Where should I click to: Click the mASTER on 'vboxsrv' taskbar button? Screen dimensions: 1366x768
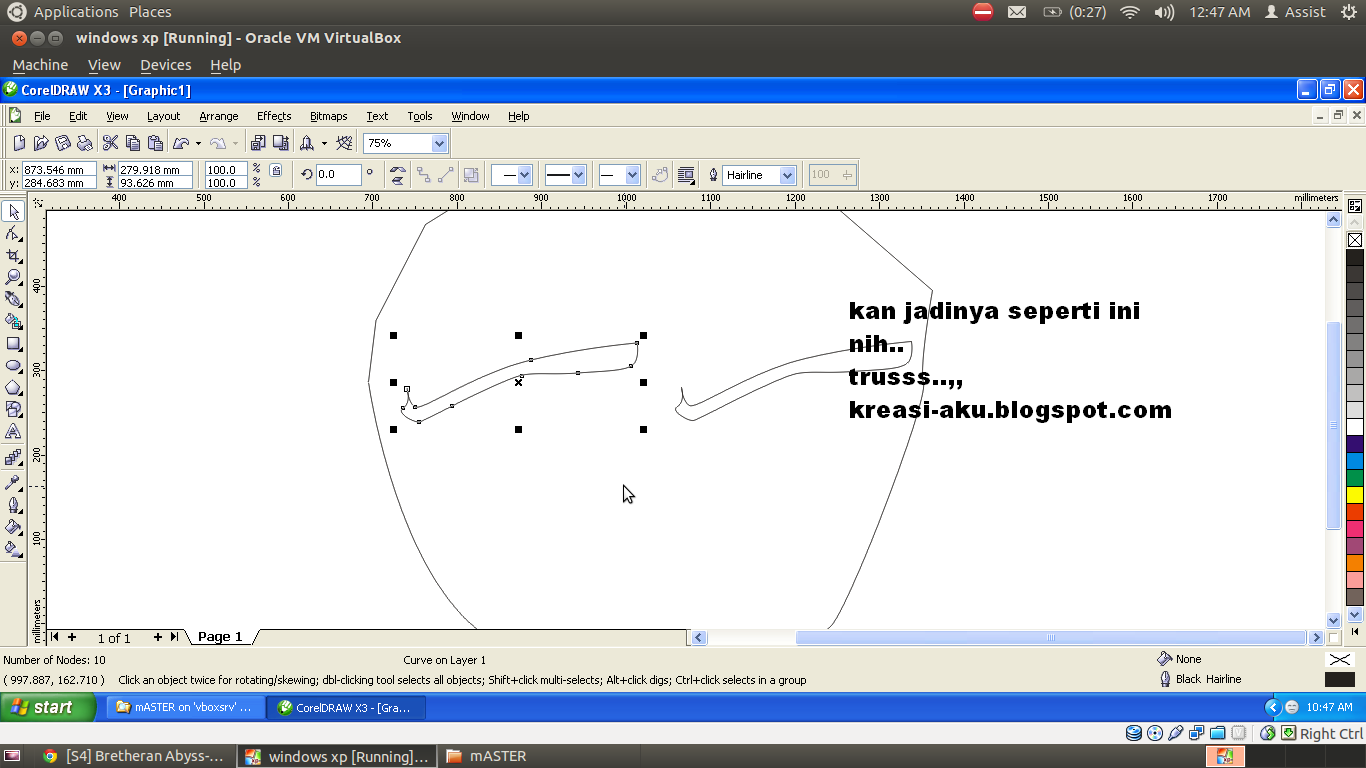point(187,707)
